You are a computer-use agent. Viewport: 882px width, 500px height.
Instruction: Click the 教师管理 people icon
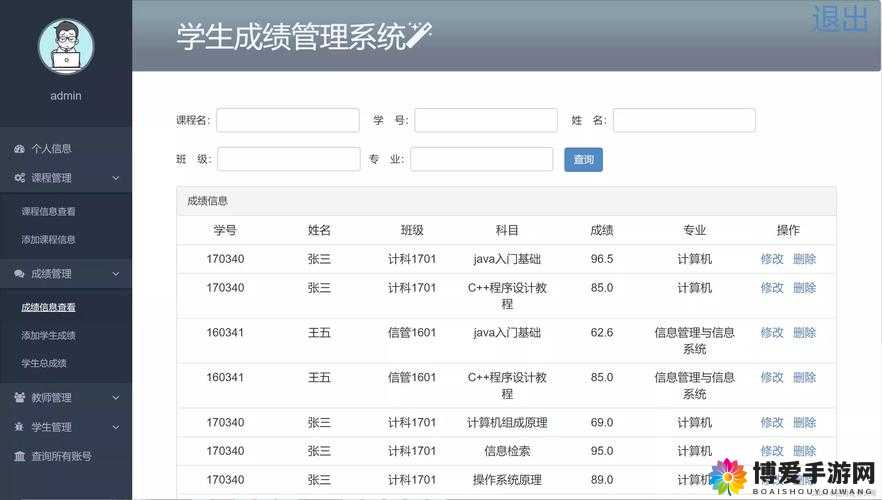click(19, 398)
